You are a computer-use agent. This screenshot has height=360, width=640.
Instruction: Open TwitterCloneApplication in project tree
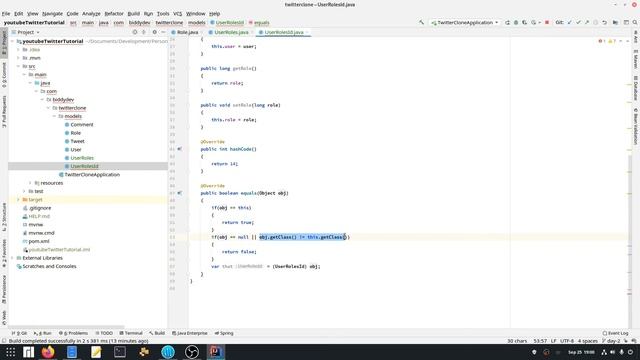(x=92, y=175)
